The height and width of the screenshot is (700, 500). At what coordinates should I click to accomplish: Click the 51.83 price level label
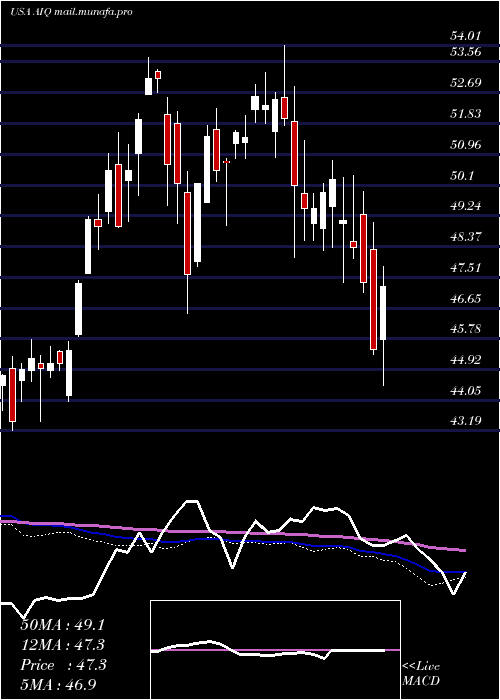point(466,114)
